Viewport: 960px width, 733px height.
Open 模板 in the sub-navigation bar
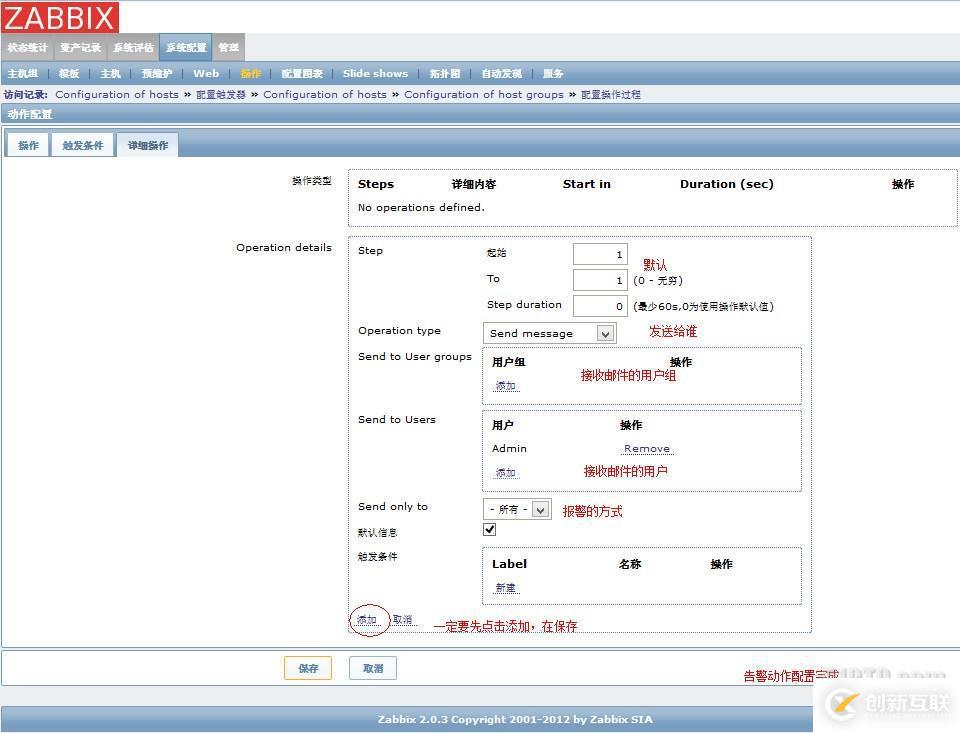pyautogui.click(x=68, y=73)
